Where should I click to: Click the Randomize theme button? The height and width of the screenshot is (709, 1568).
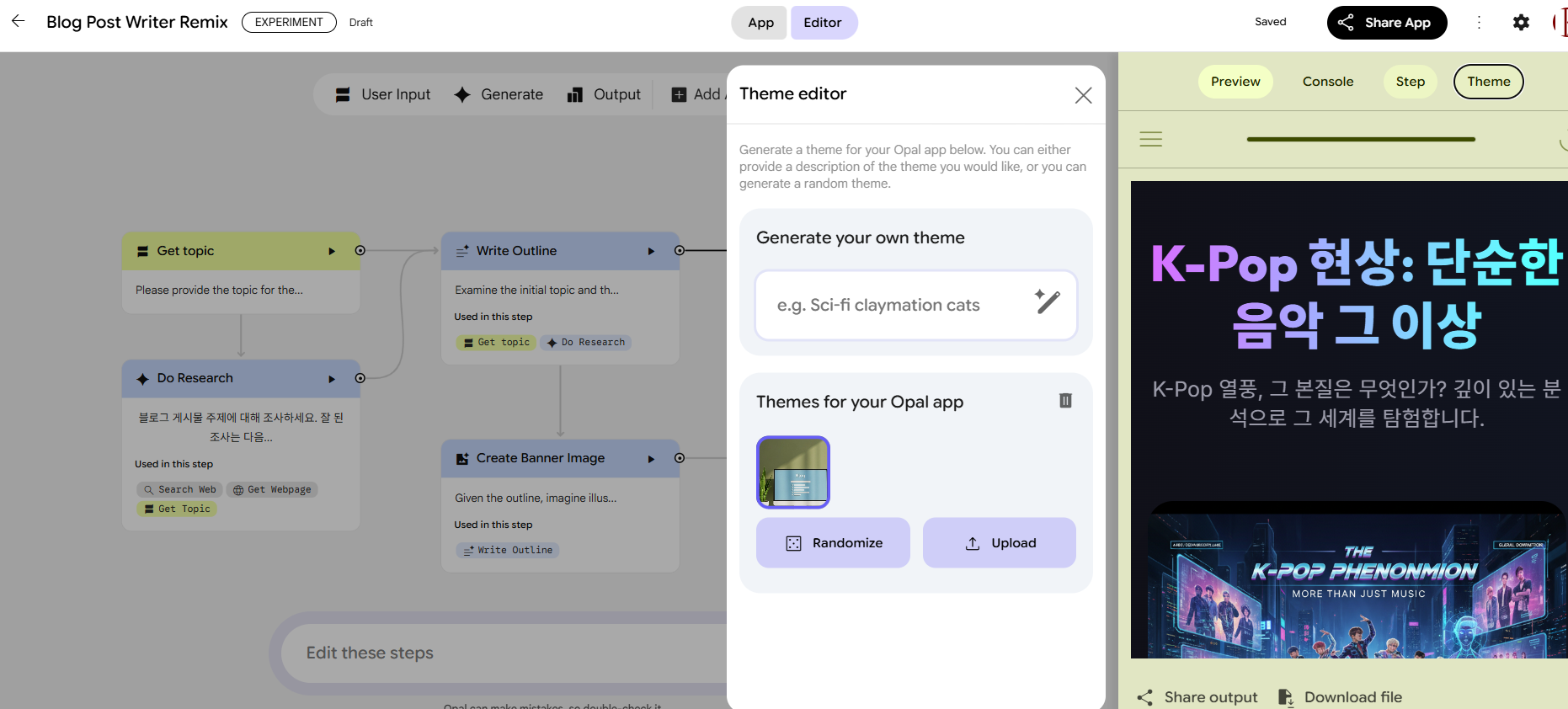(833, 543)
